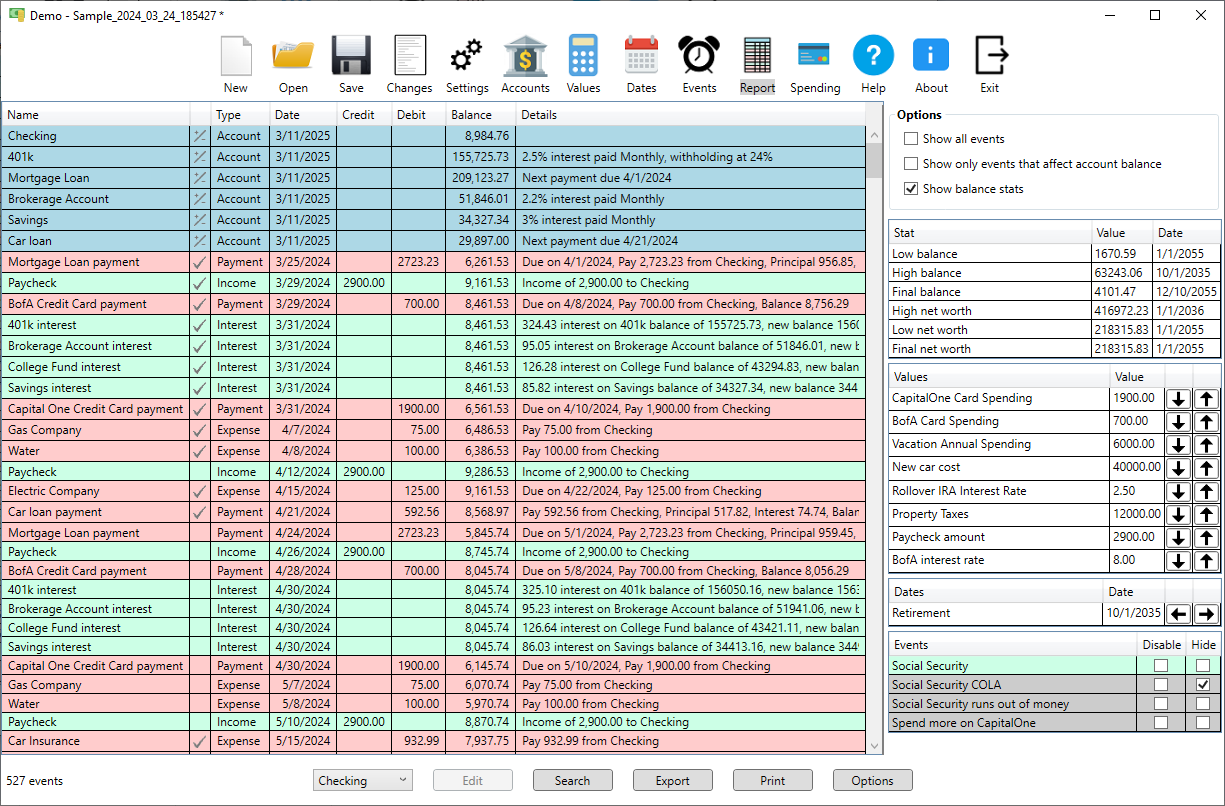The width and height of the screenshot is (1225, 806).
Task: Open the Values calculator icon
Action: click(x=583, y=64)
